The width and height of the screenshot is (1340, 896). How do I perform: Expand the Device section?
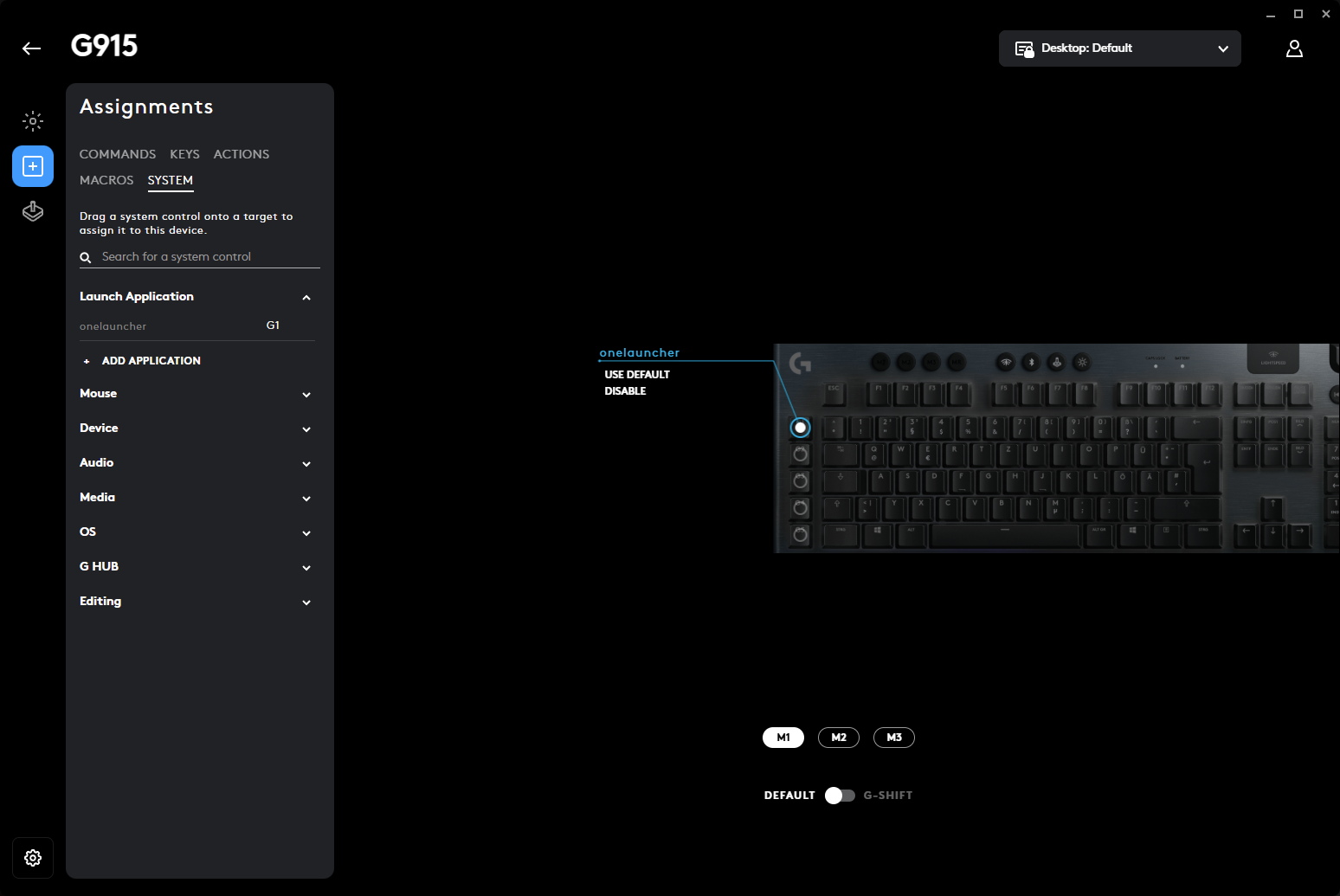point(197,429)
